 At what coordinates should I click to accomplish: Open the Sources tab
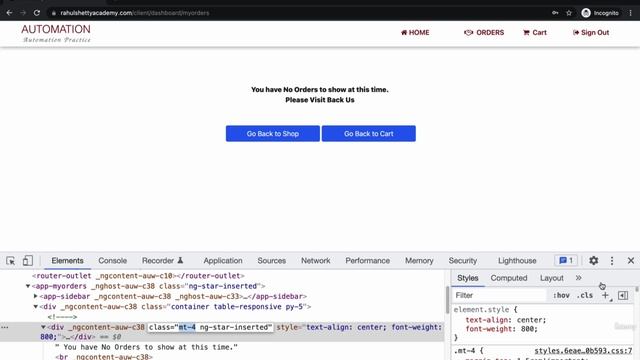pyautogui.click(x=272, y=261)
